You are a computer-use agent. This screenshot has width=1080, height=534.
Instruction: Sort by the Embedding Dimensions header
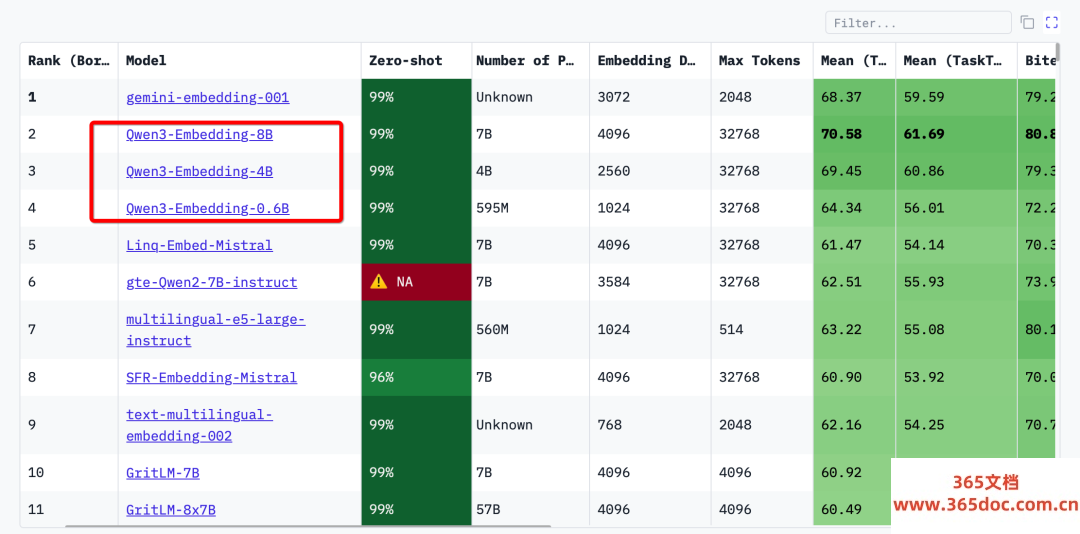[646, 61]
